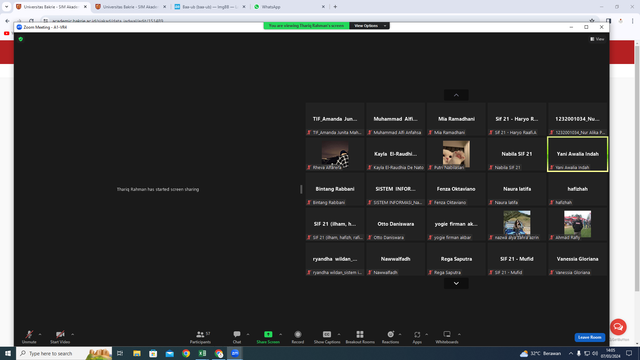Open the Chat panel

point(237,337)
